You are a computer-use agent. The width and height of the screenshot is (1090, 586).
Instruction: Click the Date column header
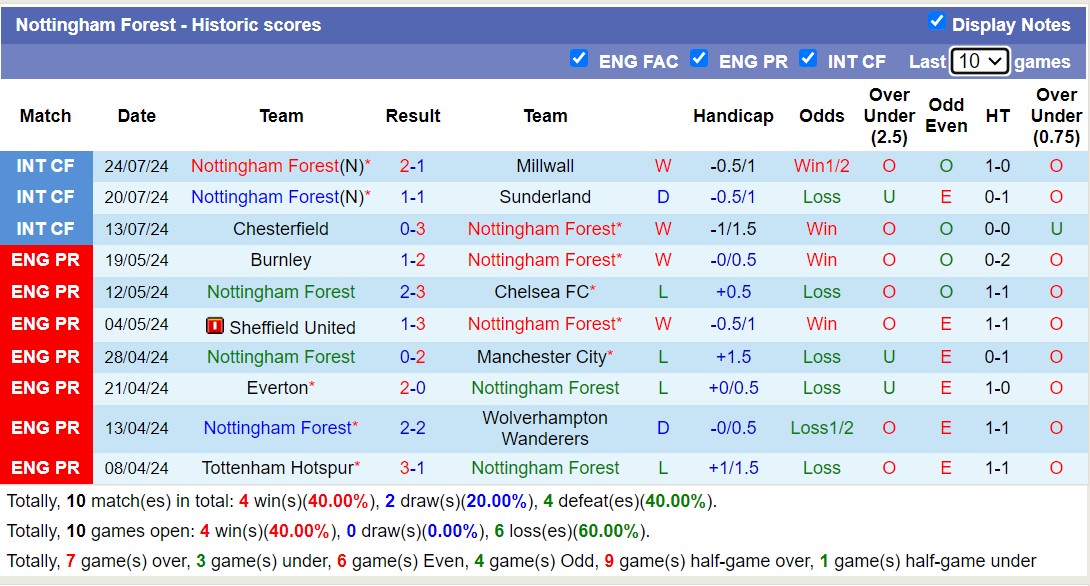(136, 116)
